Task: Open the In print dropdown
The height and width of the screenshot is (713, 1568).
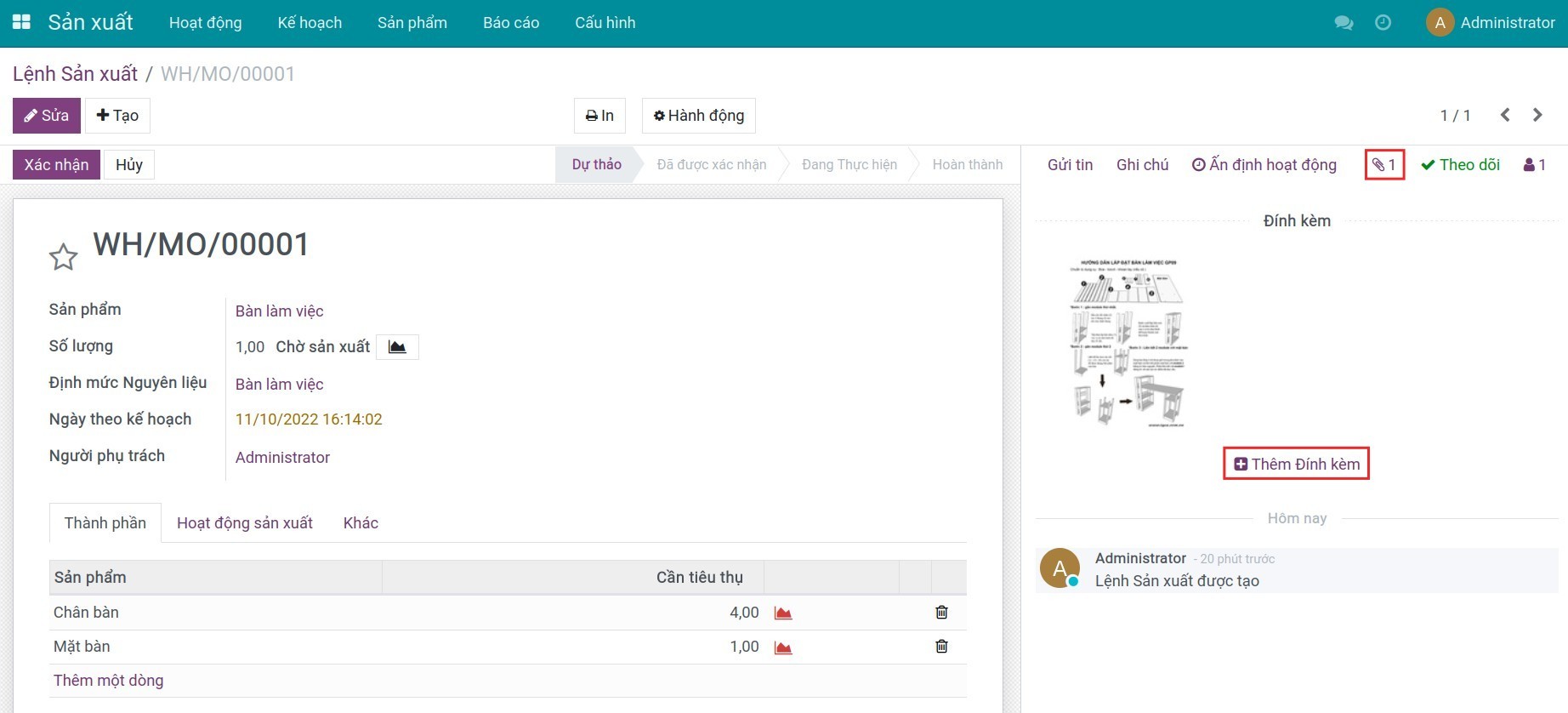Action: click(x=599, y=116)
